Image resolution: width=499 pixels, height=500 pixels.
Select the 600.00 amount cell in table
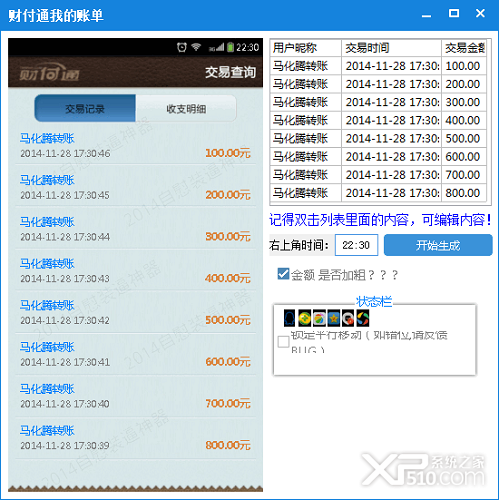pyautogui.click(x=464, y=157)
